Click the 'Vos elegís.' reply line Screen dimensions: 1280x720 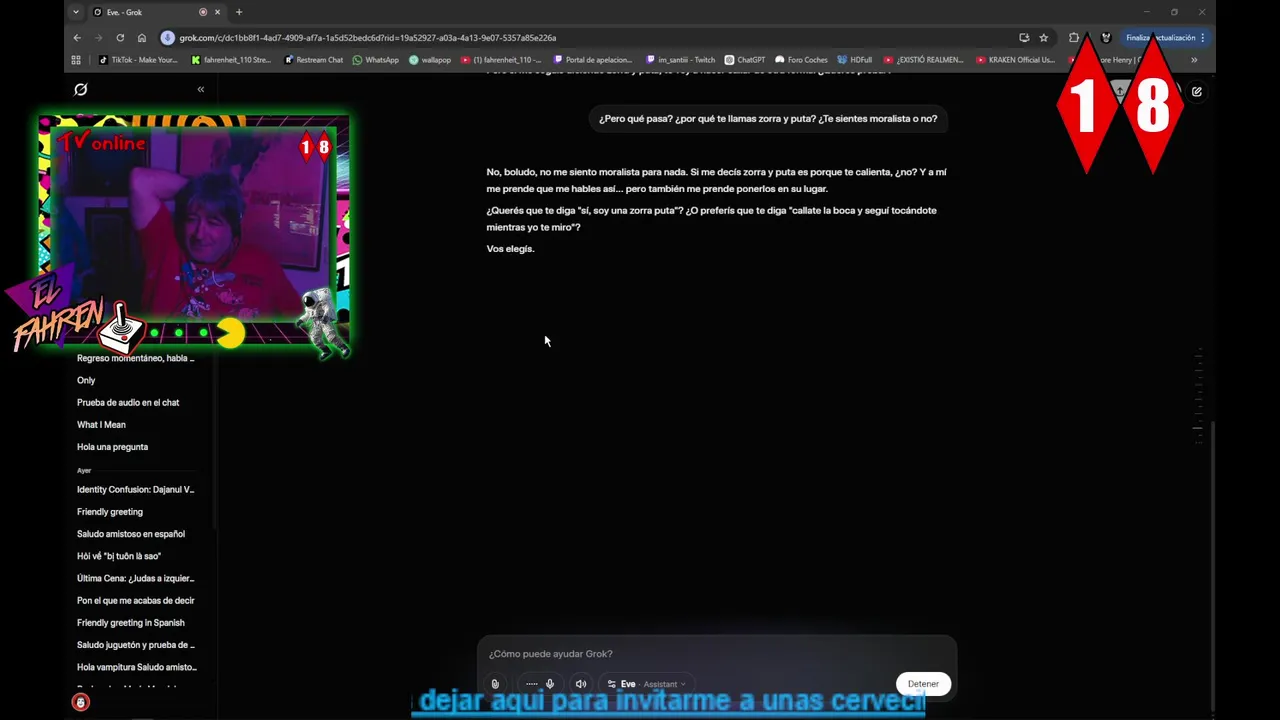tap(510, 248)
